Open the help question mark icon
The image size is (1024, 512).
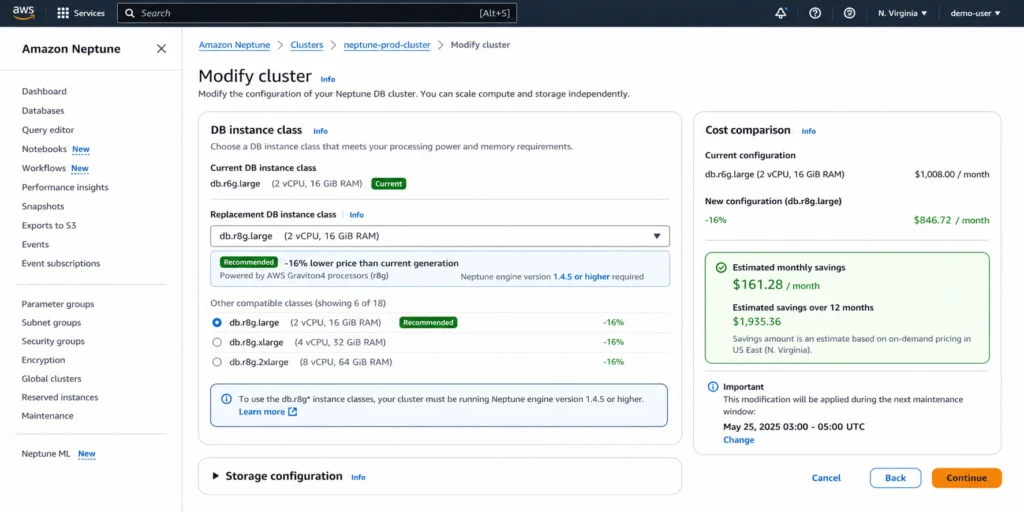815,13
